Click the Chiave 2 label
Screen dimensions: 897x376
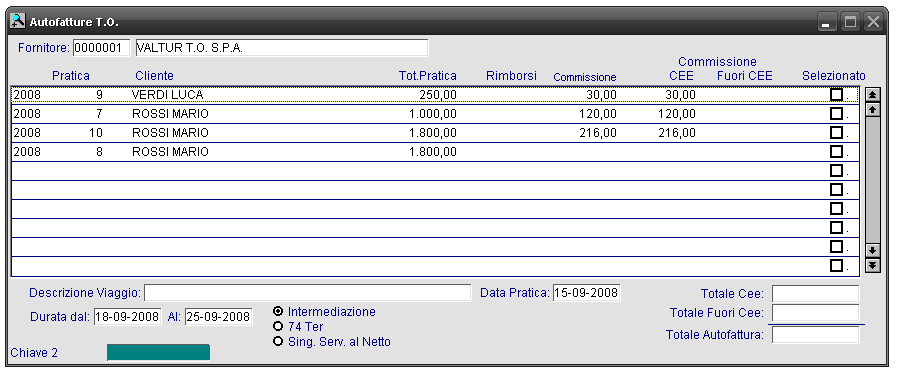[34, 353]
